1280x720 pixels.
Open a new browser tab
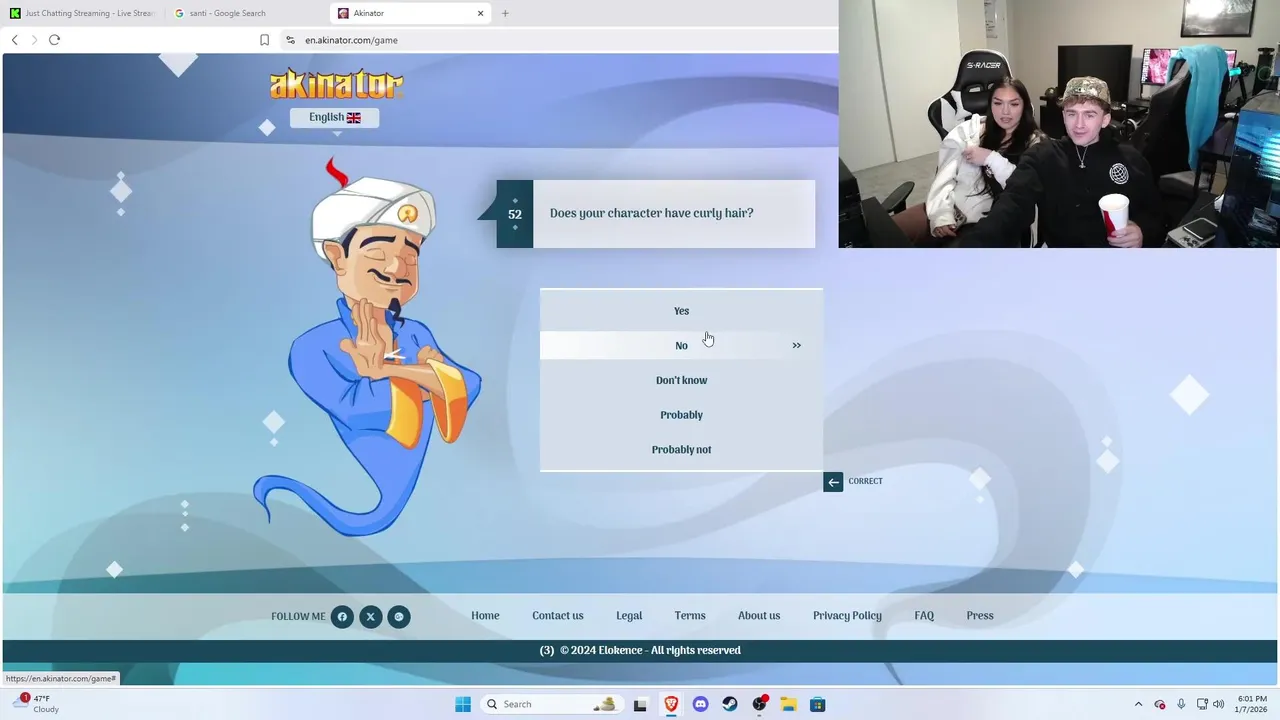click(505, 13)
